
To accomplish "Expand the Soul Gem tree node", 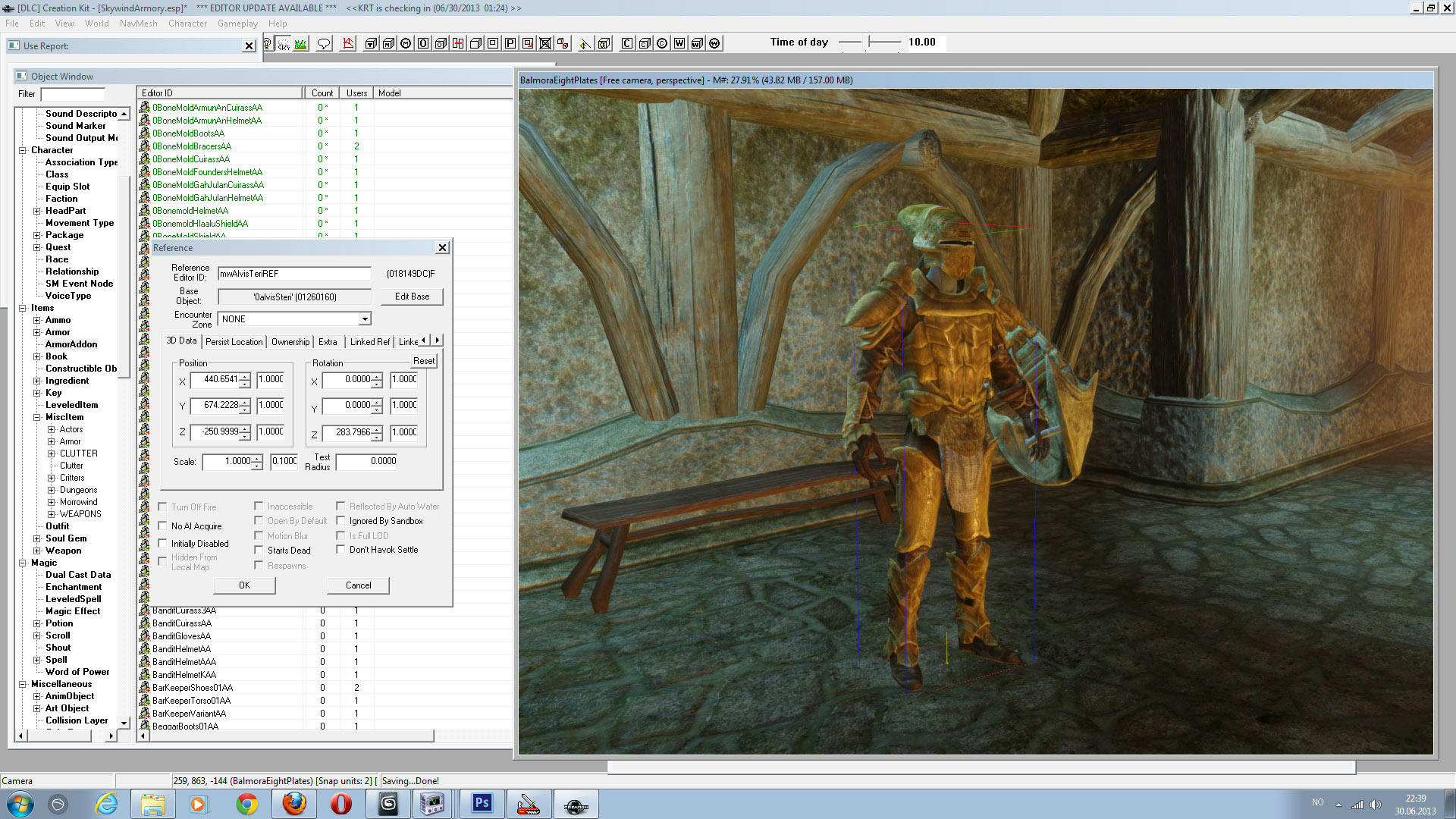I will (36, 538).
